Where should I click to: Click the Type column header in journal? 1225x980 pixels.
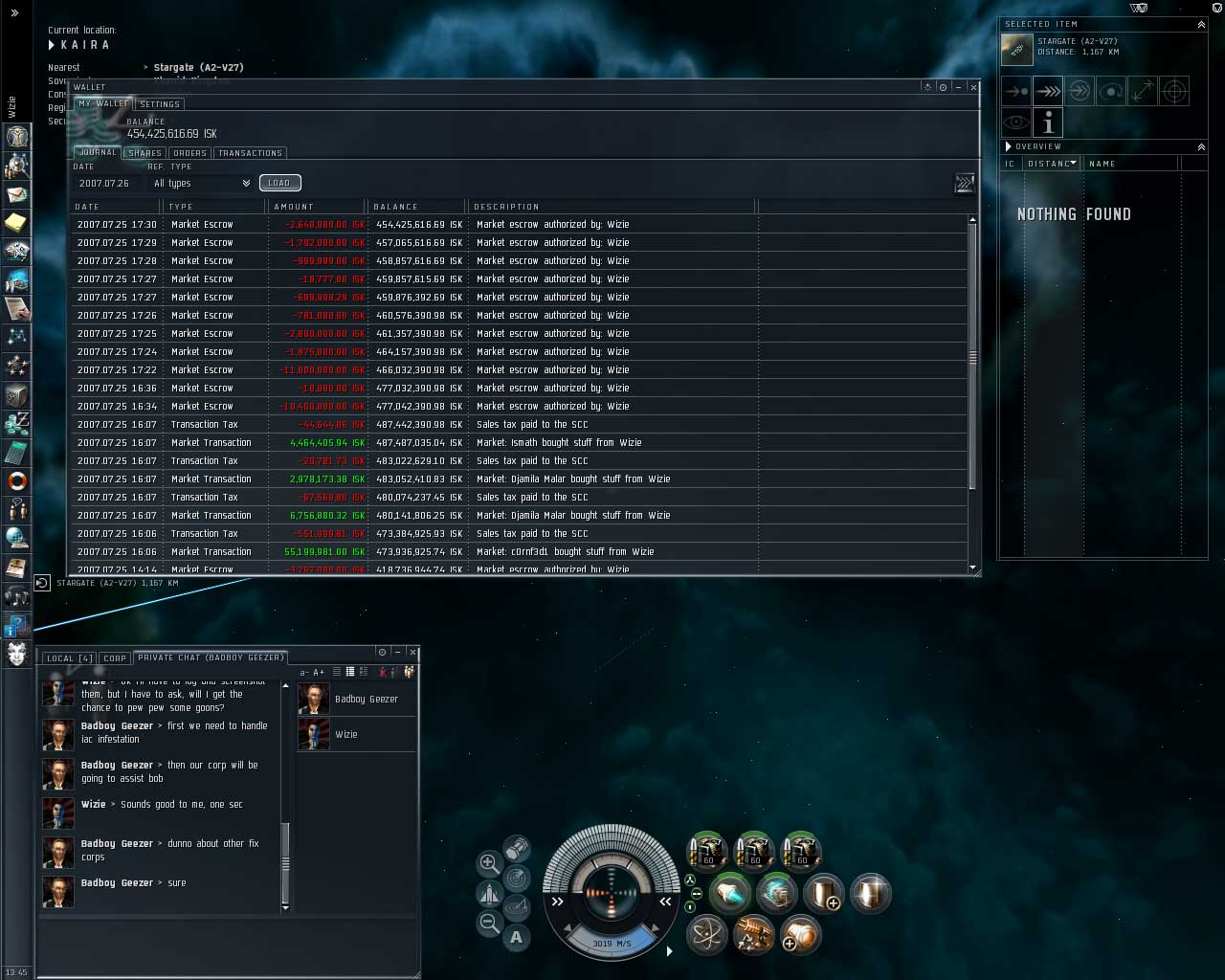coord(214,207)
